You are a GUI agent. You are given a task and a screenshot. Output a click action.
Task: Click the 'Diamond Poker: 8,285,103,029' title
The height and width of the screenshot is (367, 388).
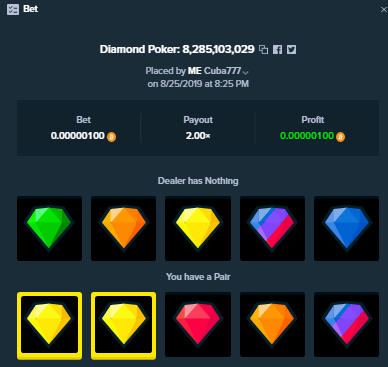coord(177,49)
